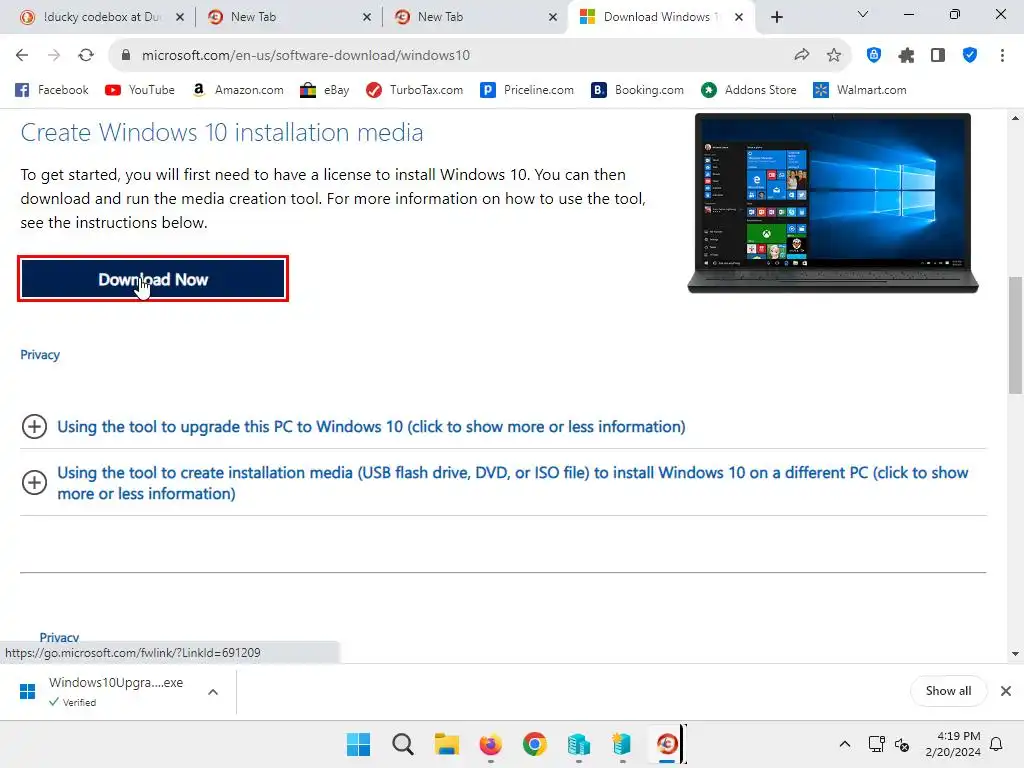Go back to the previous page
The width and height of the screenshot is (1024, 768).
(22, 56)
